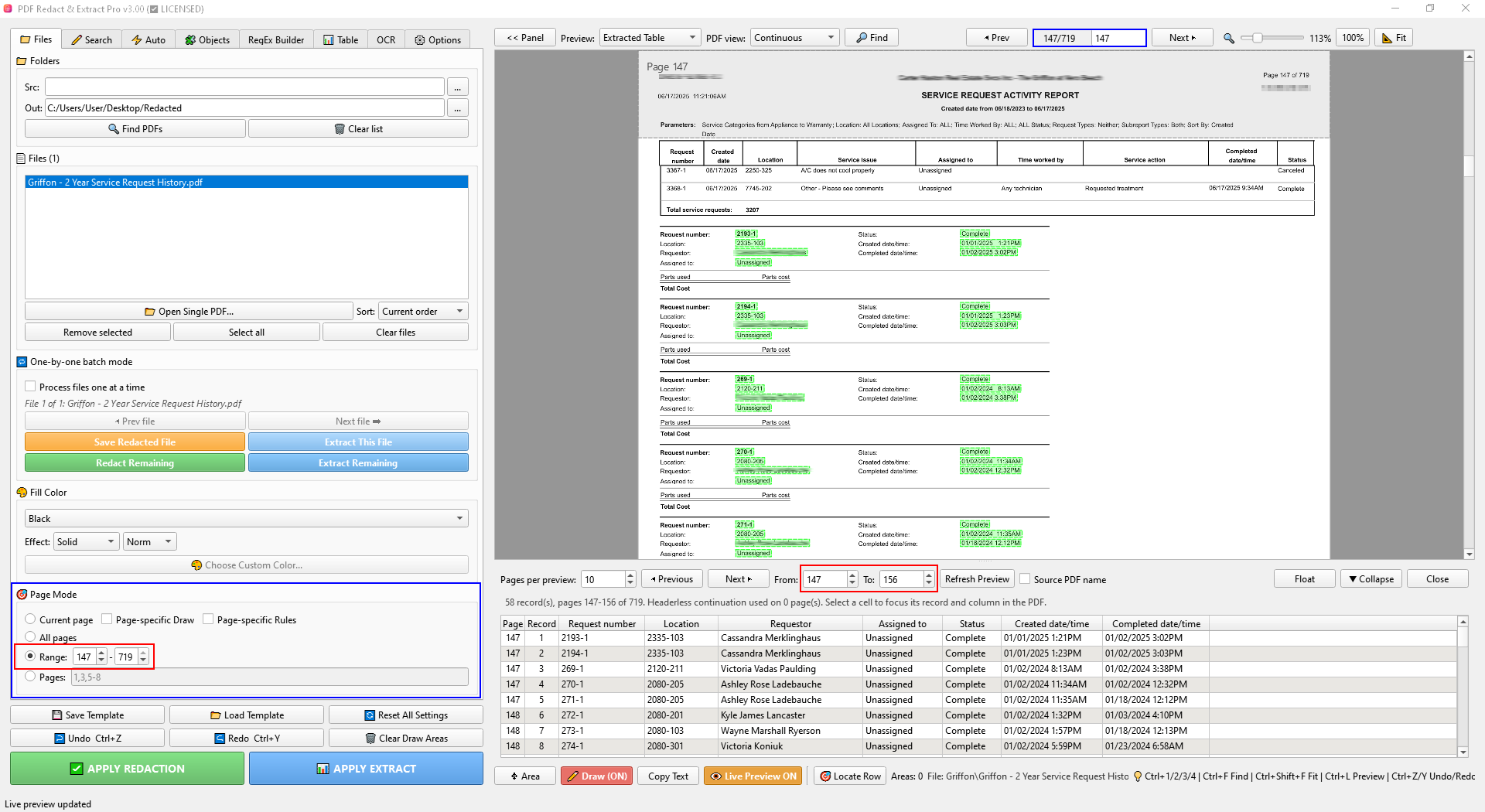1485x812 pixels.
Task: Select the Range radio button
Action: [31, 657]
